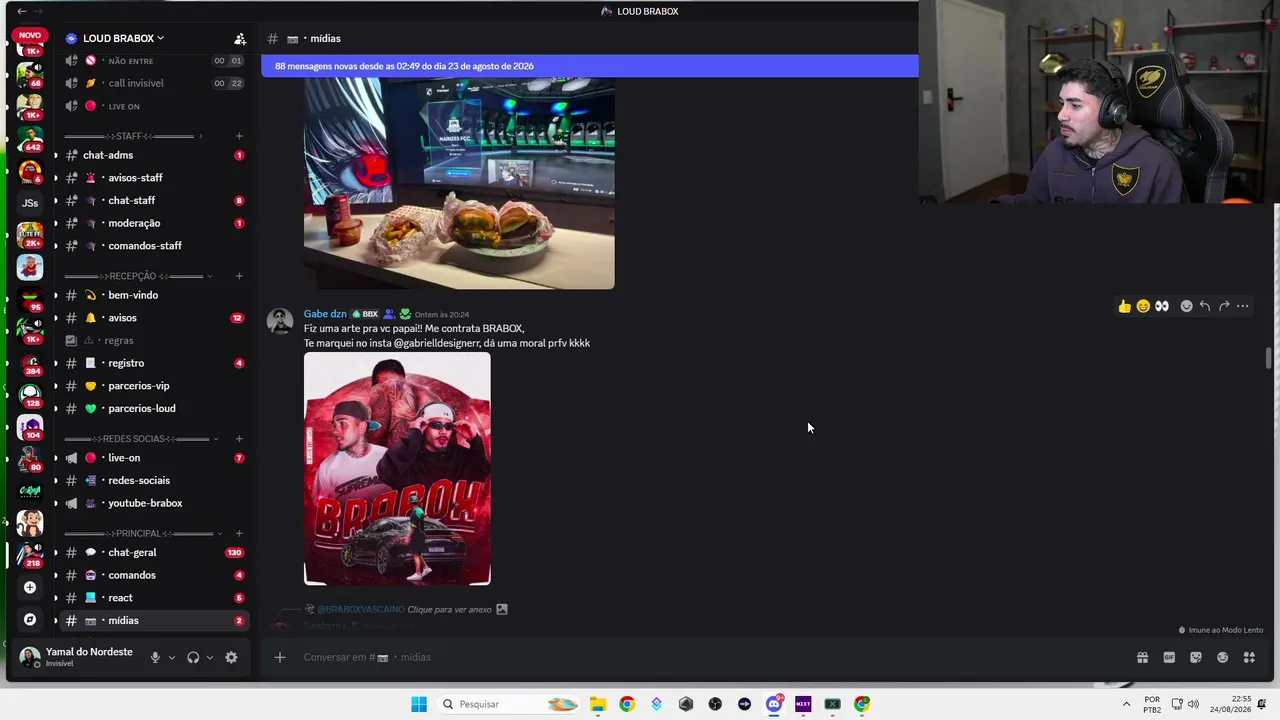The width and height of the screenshot is (1280, 720).
Task: Add a channel to the PRINCIPAL category
Action: 239,533
